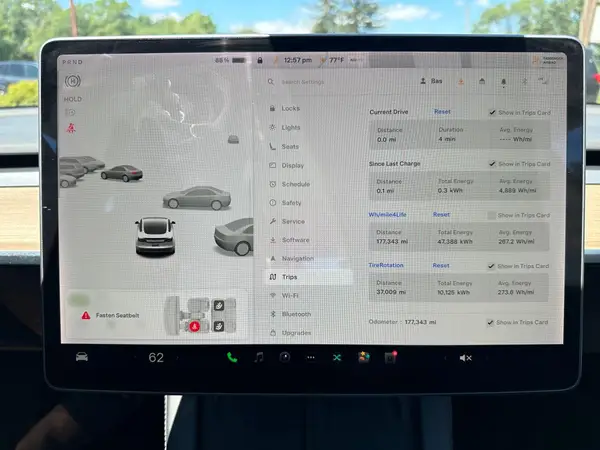Image resolution: width=600 pixels, height=450 pixels.
Task: Select the Trips menu item
Action: [x=309, y=277]
